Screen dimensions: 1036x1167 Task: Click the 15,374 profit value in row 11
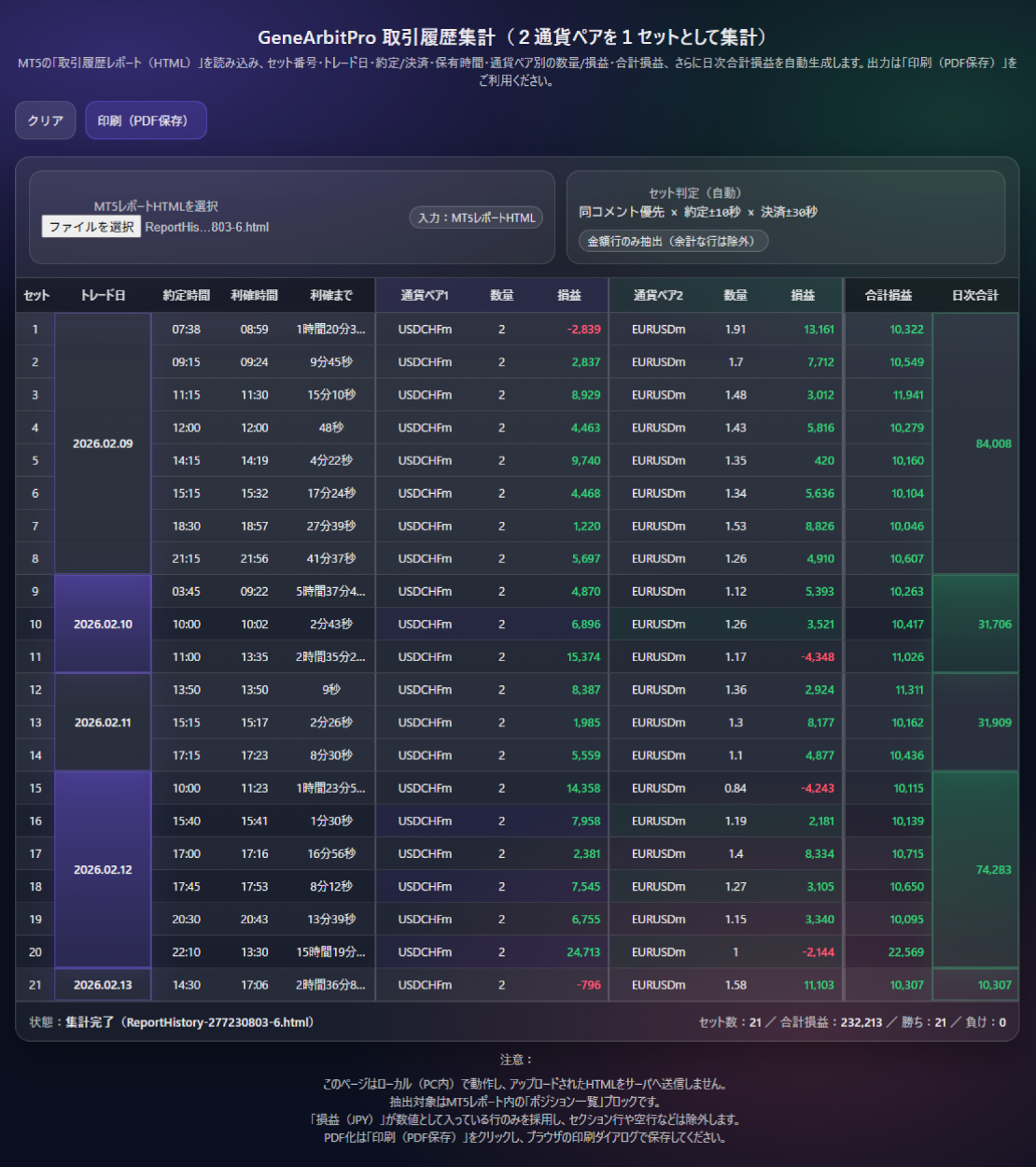click(583, 657)
